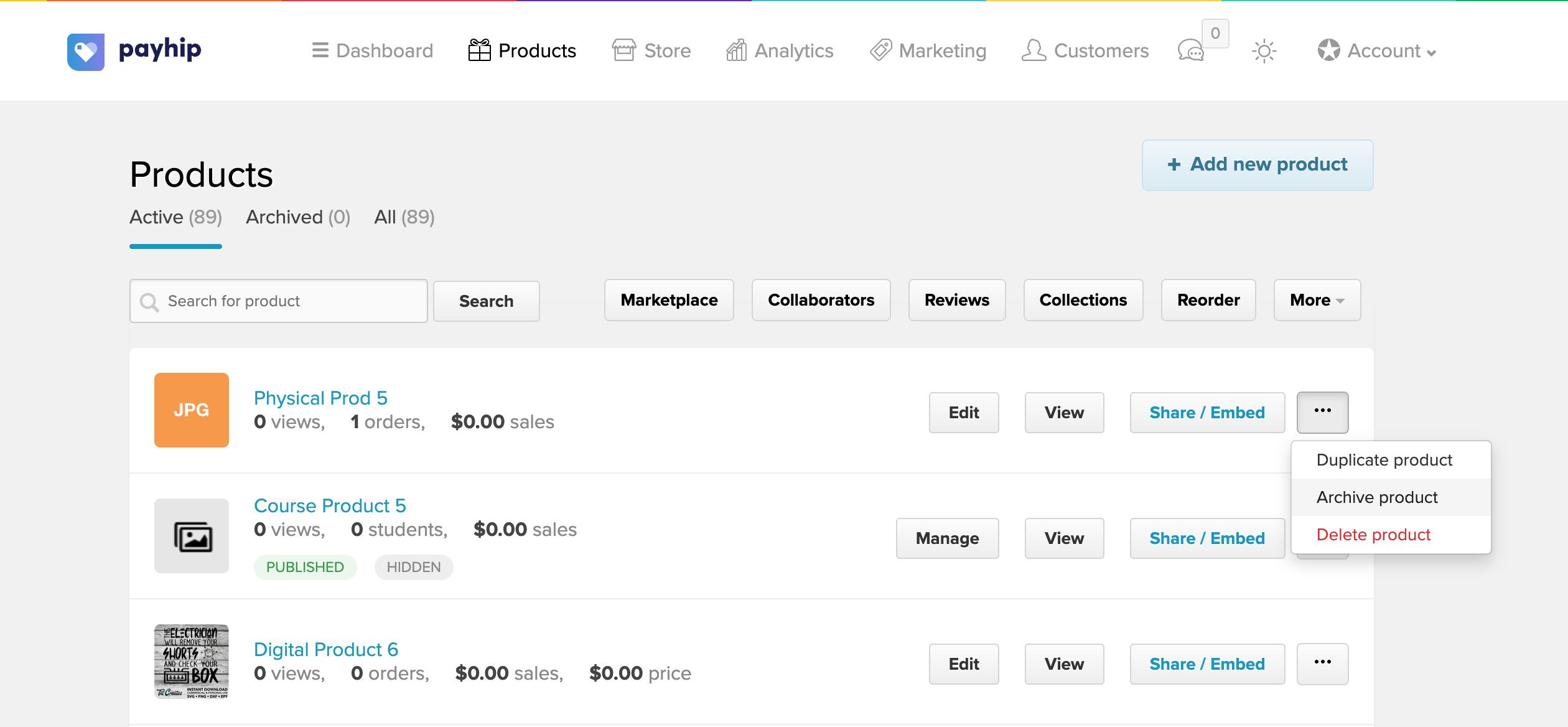Switch to the All (89) tab
Viewport: 1568px width, 727px height.
[404, 217]
